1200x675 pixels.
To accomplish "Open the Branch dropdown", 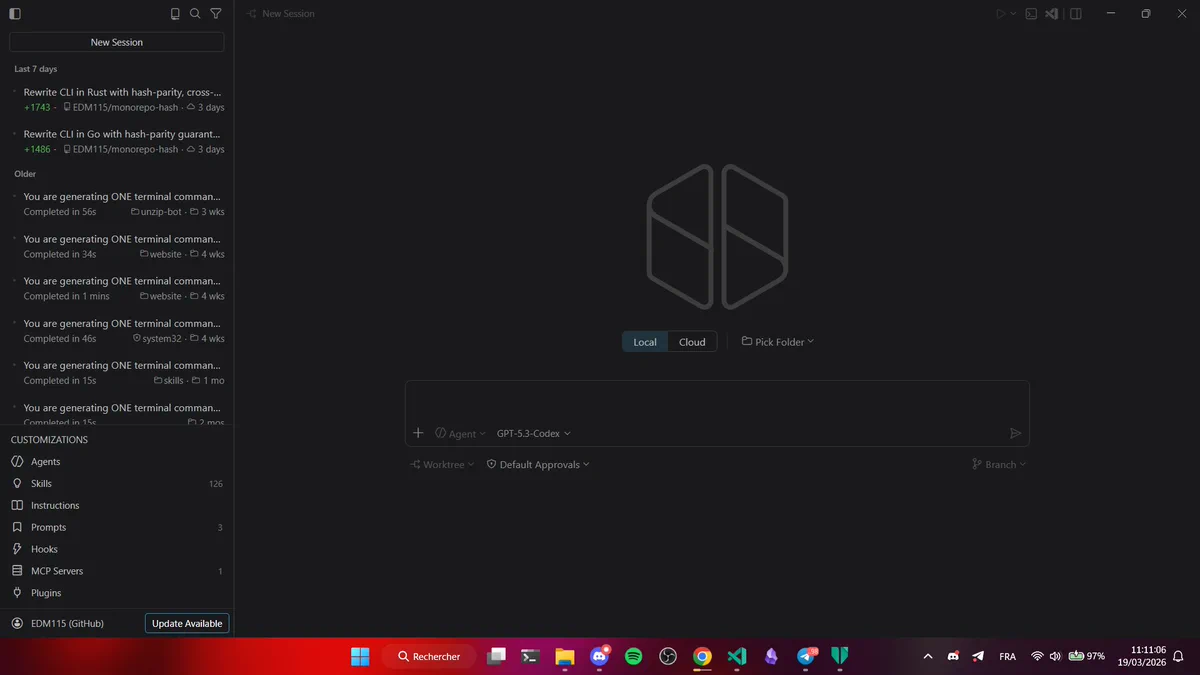I will (x=999, y=464).
